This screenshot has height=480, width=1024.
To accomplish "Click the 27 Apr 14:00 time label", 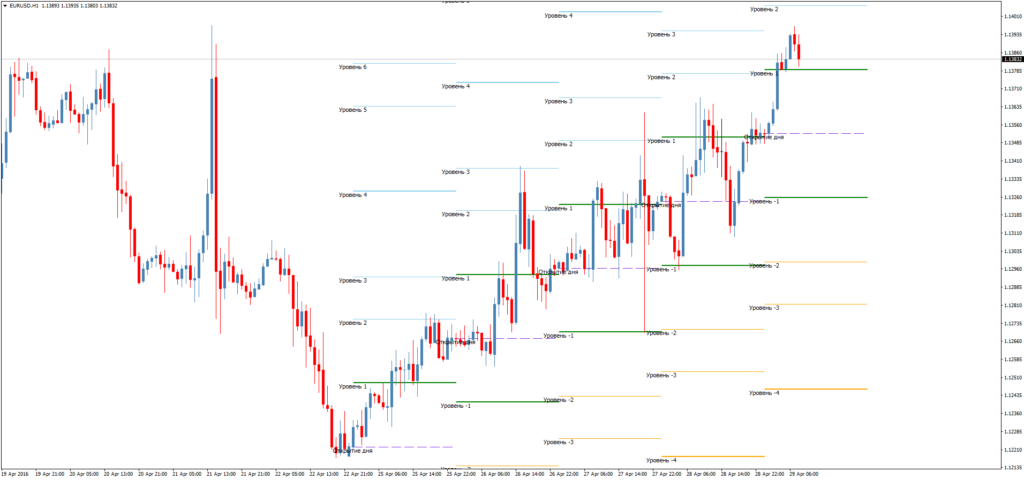I will click(x=630, y=474).
